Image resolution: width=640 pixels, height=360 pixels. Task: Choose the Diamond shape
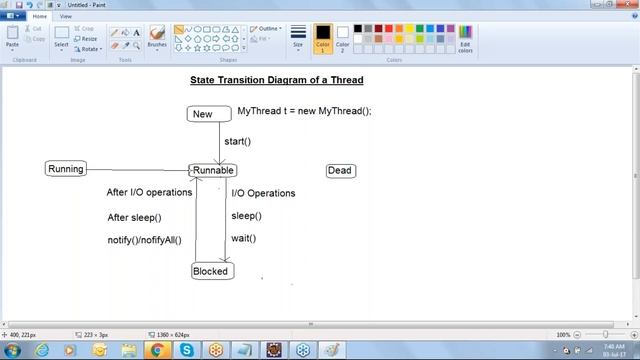(x=188, y=39)
